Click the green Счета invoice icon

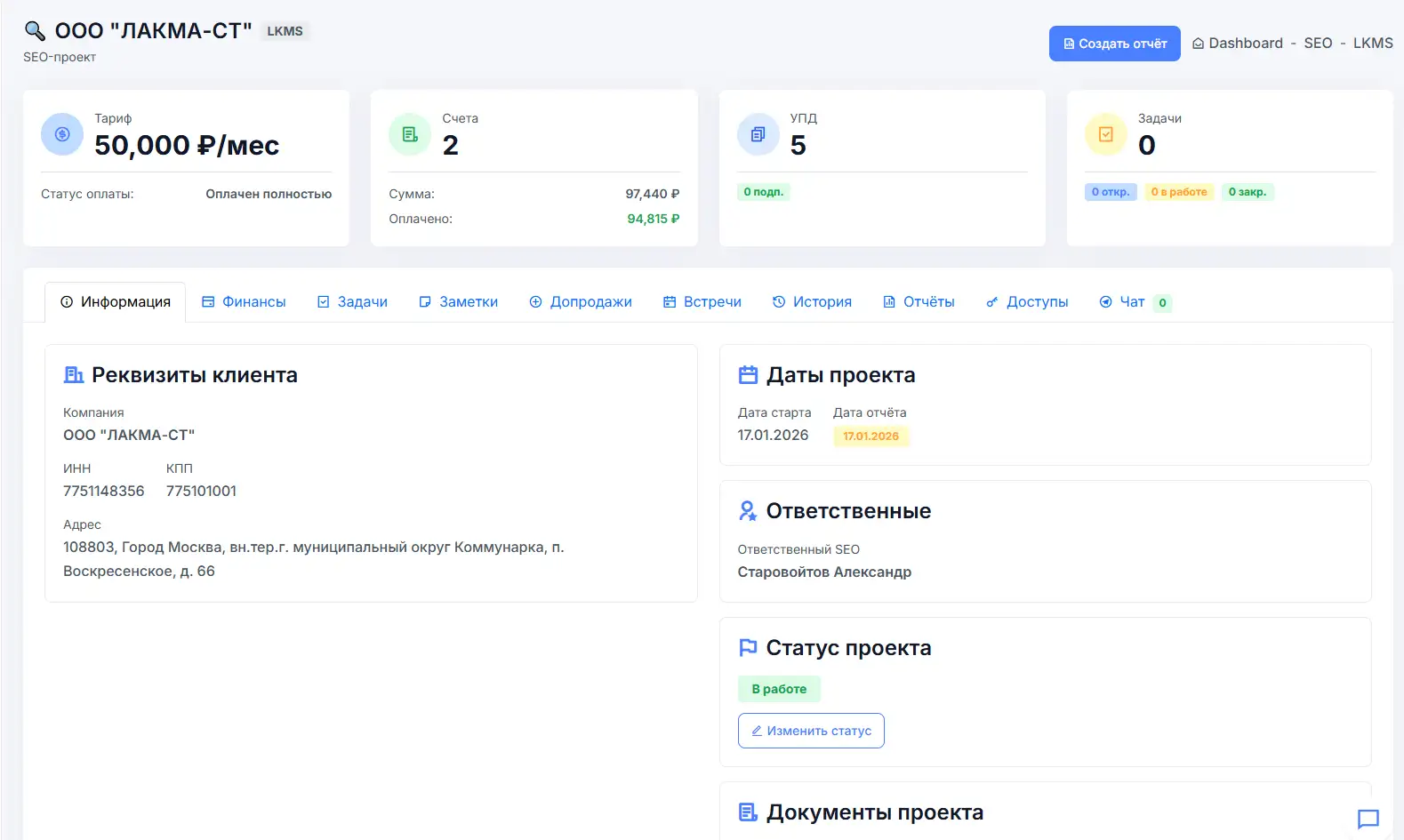(410, 134)
